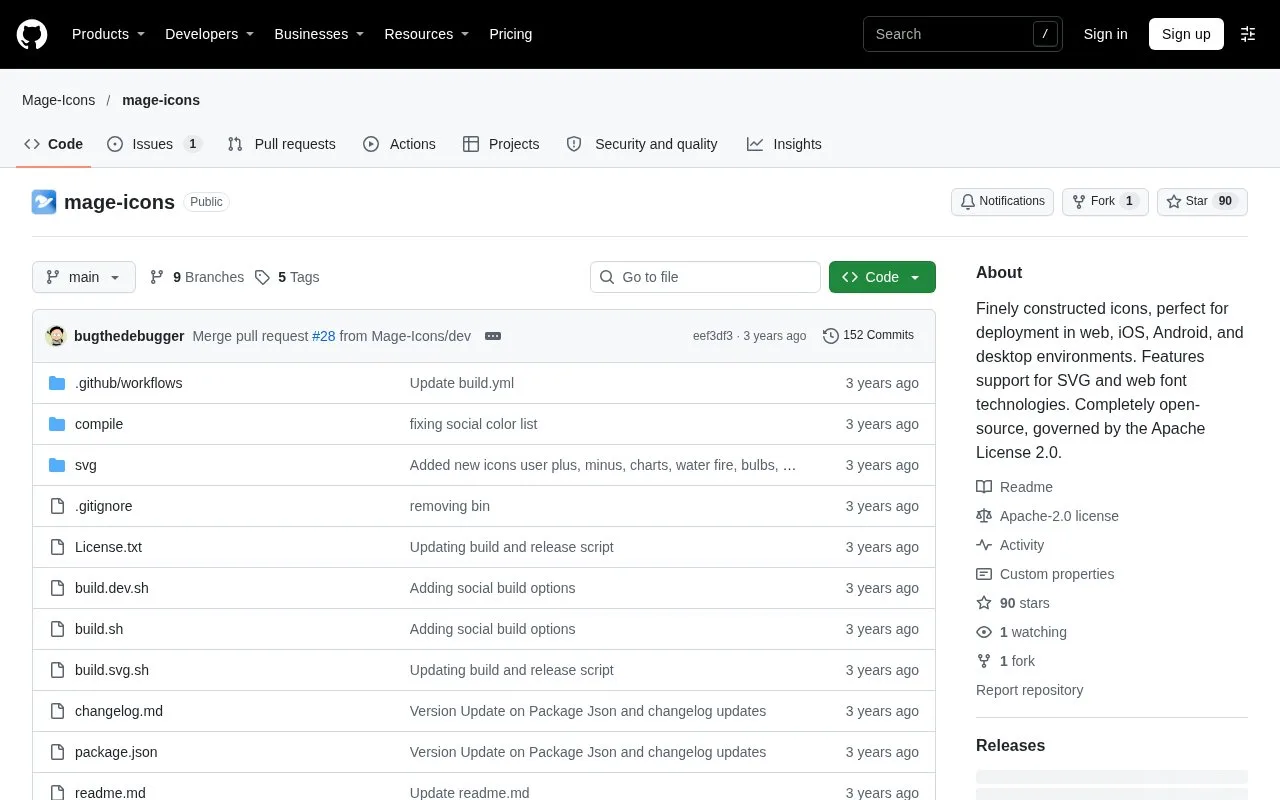Open the svg folder
The width and height of the screenshot is (1280, 800).
click(x=86, y=465)
